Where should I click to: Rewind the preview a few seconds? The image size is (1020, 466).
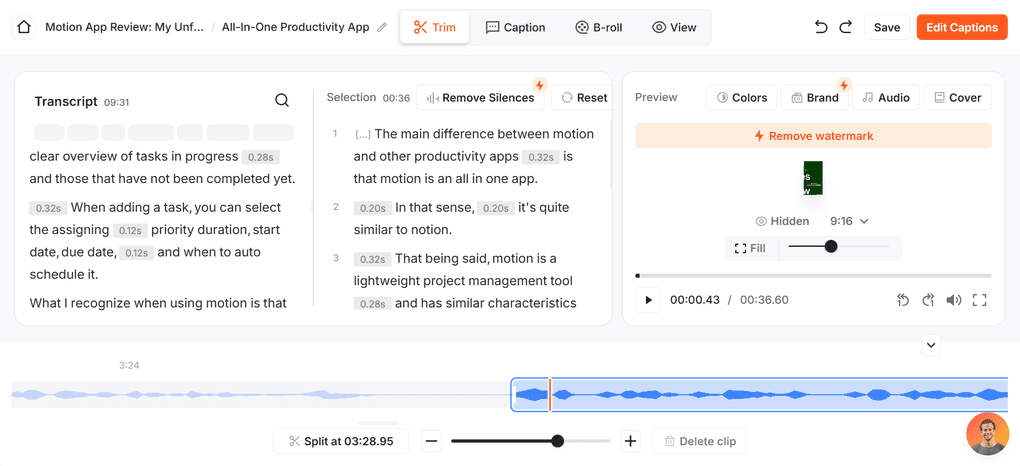point(903,300)
